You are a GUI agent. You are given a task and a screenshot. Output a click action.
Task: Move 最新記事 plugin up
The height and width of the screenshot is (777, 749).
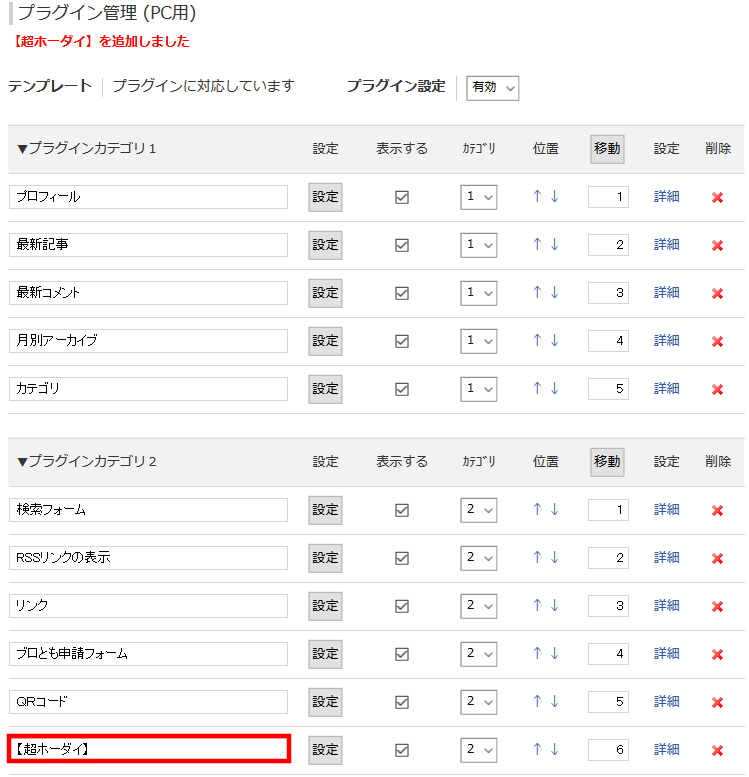point(537,244)
